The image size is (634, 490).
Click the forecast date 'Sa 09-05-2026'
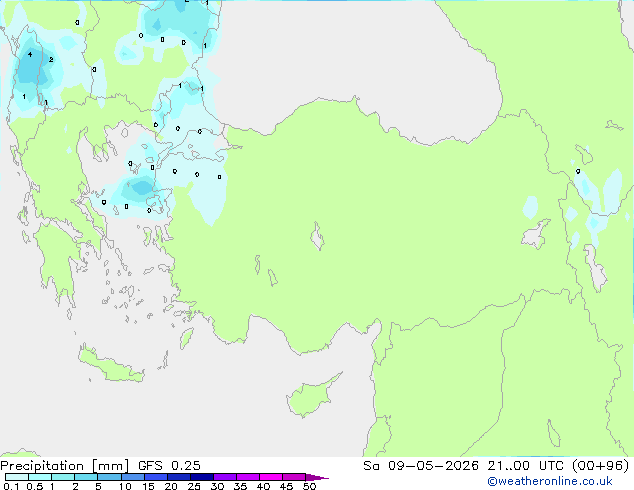[x=421, y=466]
